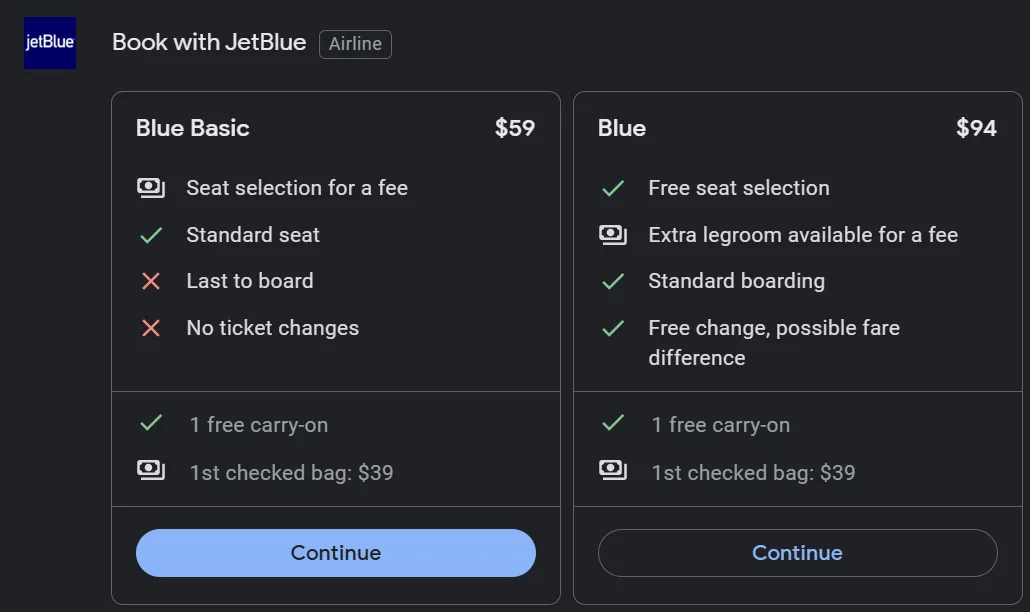Click the fee icon beside Extra legroom

(613, 235)
